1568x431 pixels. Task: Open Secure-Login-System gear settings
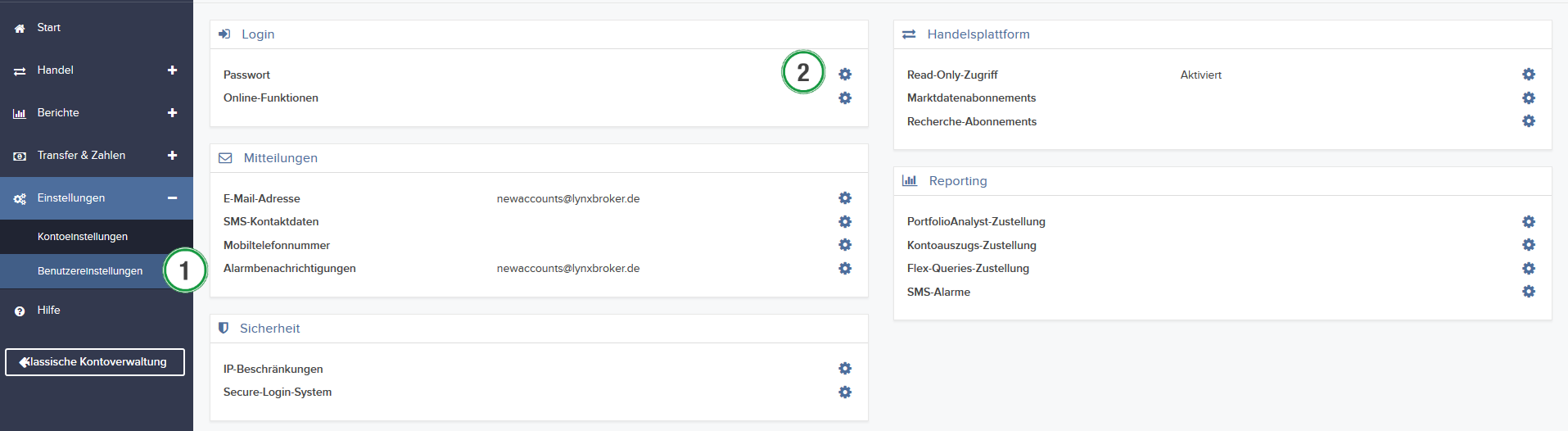click(x=845, y=392)
